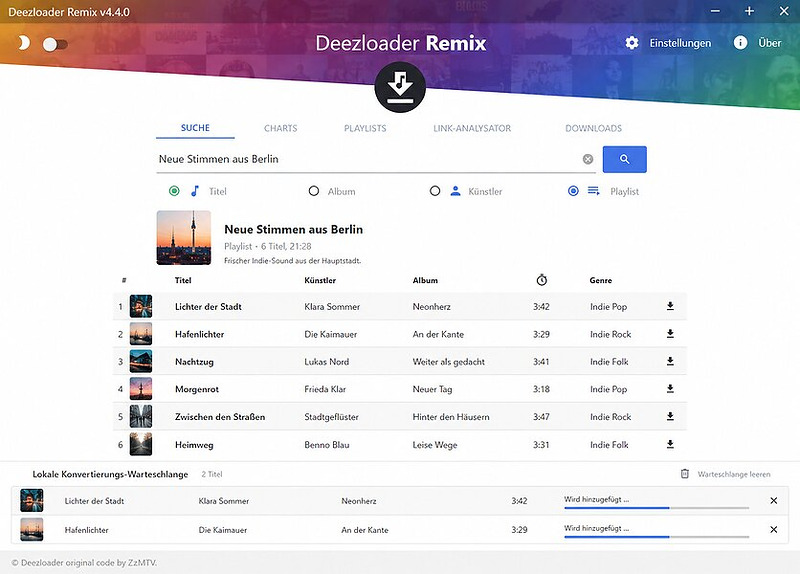The height and width of the screenshot is (574, 800).
Task: Click the Neue Stimmen aus Berlin heading
Action: 293,230
